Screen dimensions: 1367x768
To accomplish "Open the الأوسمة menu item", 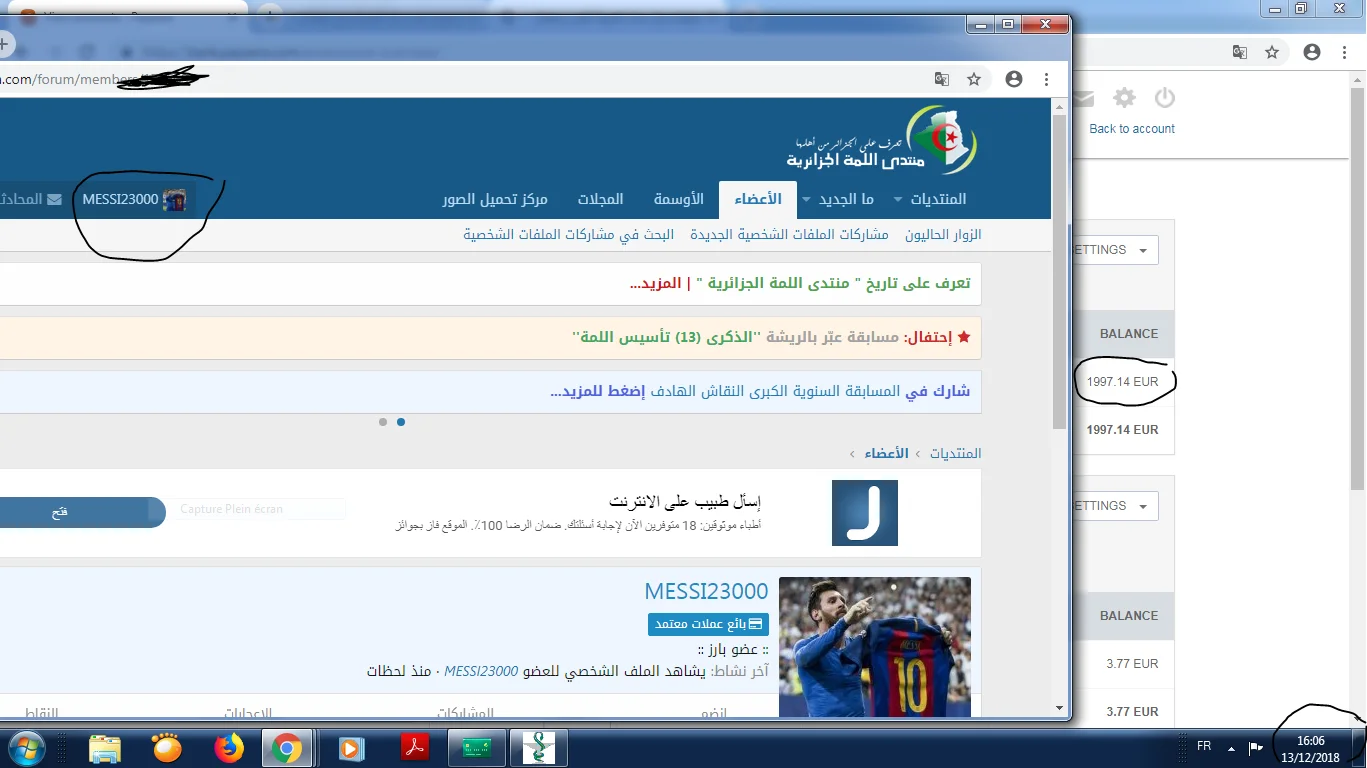I will pyautogui.click(x=679, y=199).
